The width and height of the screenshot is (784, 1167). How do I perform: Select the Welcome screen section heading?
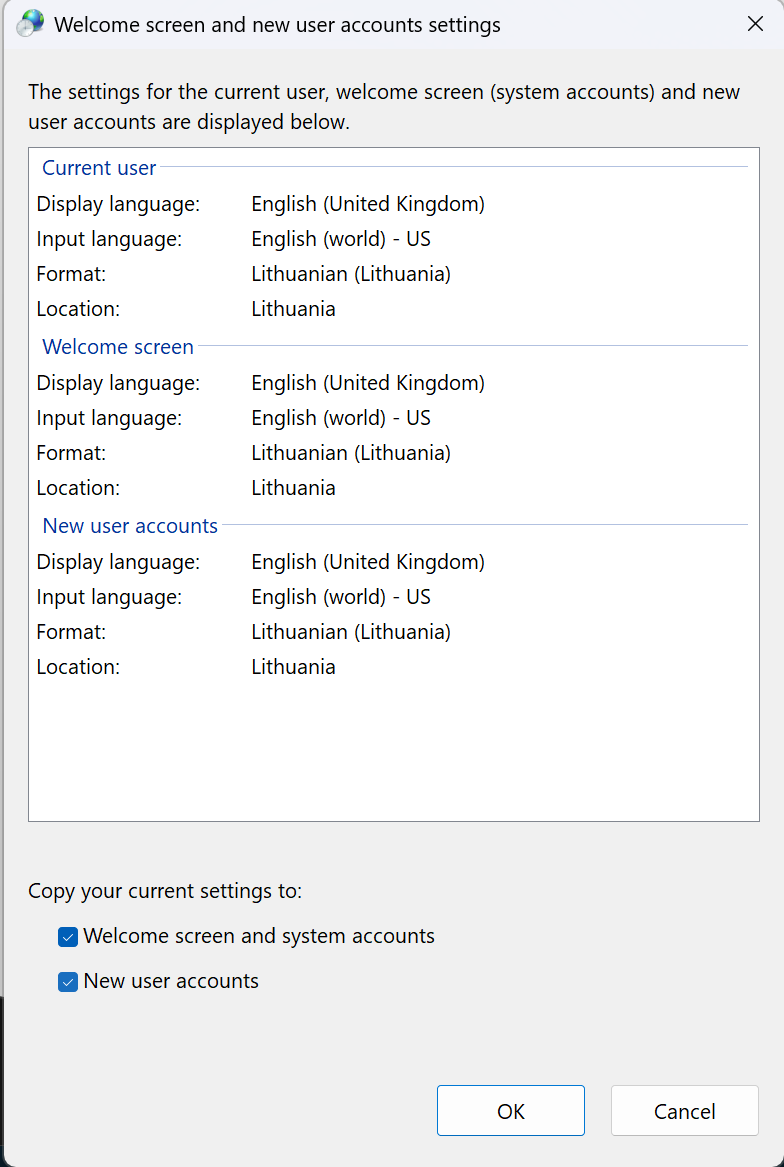(118, 347)
